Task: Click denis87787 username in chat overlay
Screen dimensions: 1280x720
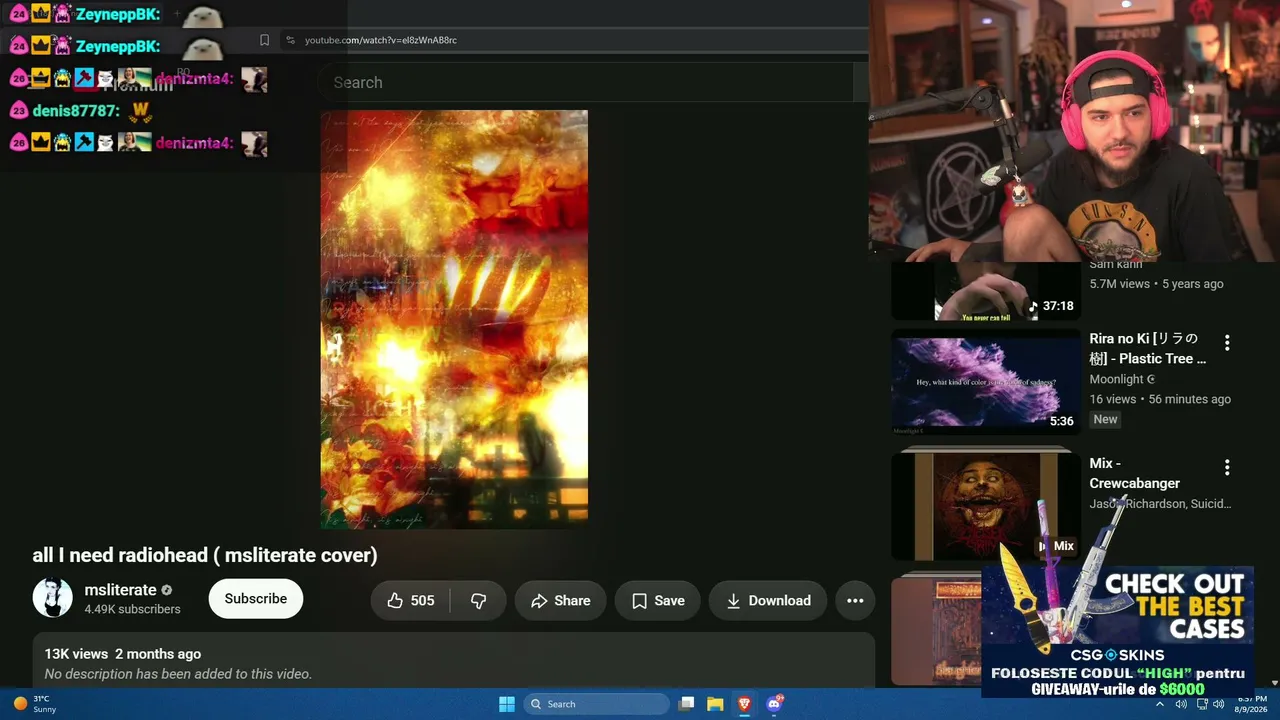Action: (x=75, y=111)
